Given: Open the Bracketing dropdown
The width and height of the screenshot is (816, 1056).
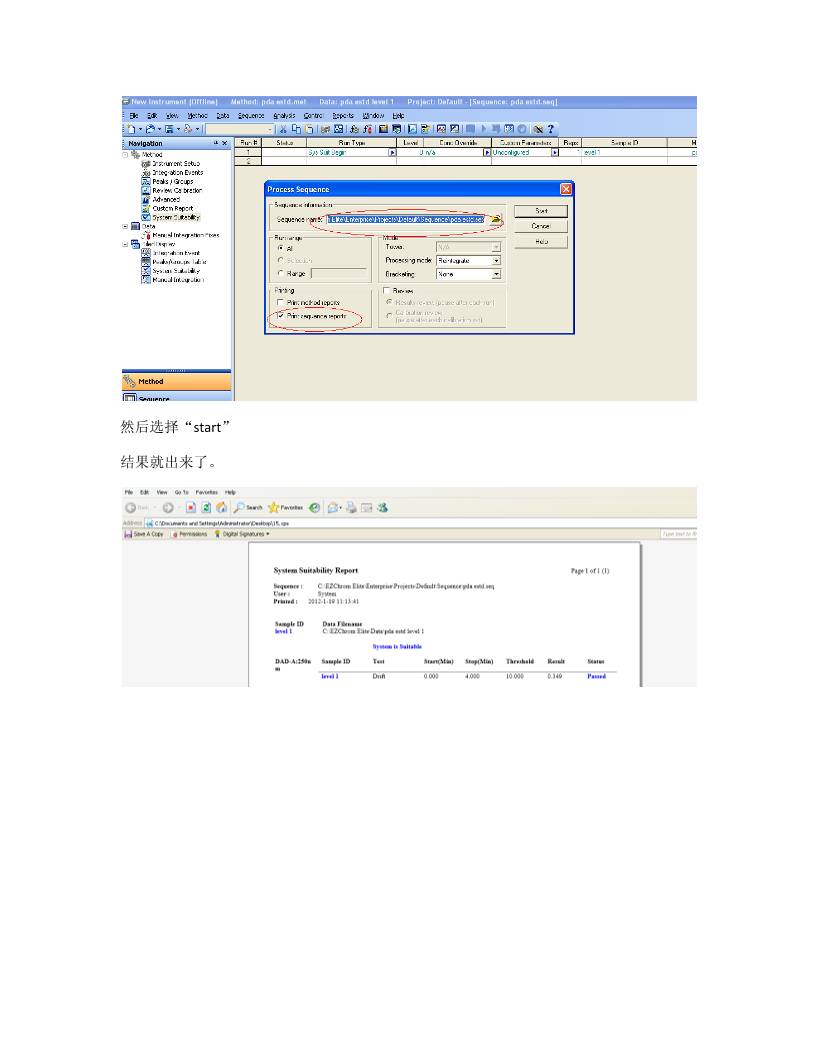Looking at the screenshot, I should [496, 274].
